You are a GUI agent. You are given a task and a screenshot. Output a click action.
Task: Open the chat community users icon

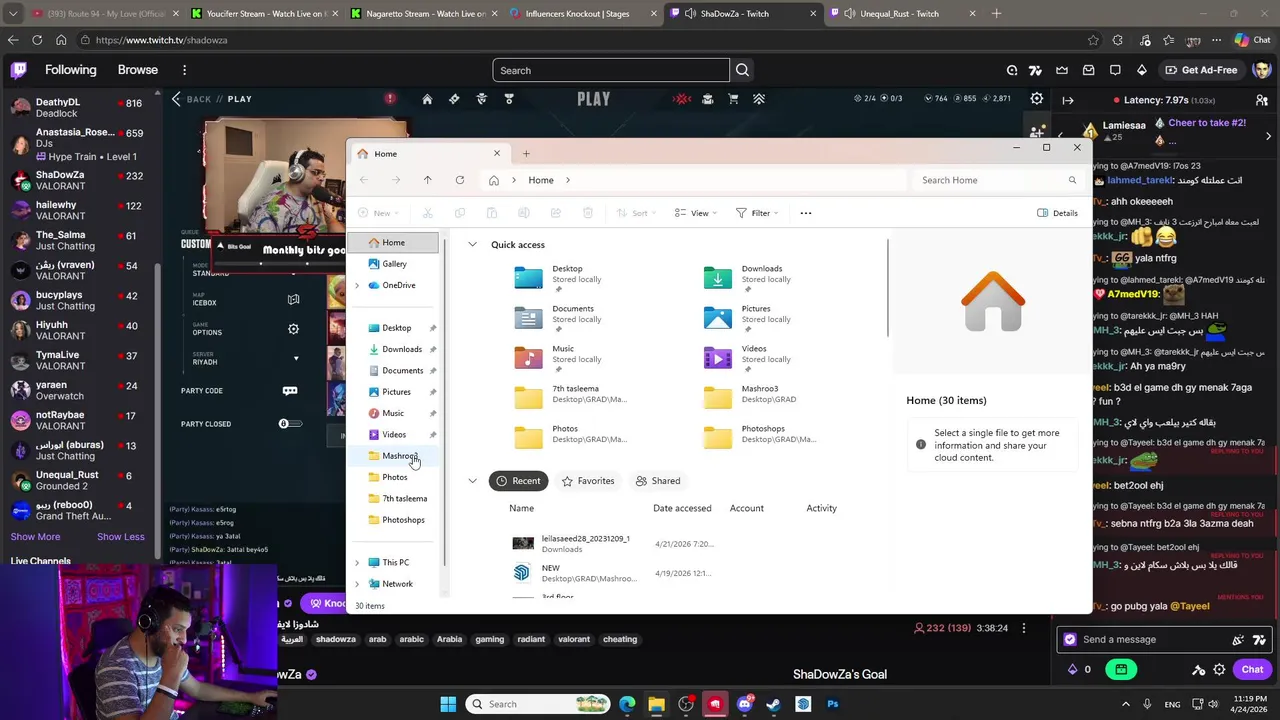[1262, 100]
